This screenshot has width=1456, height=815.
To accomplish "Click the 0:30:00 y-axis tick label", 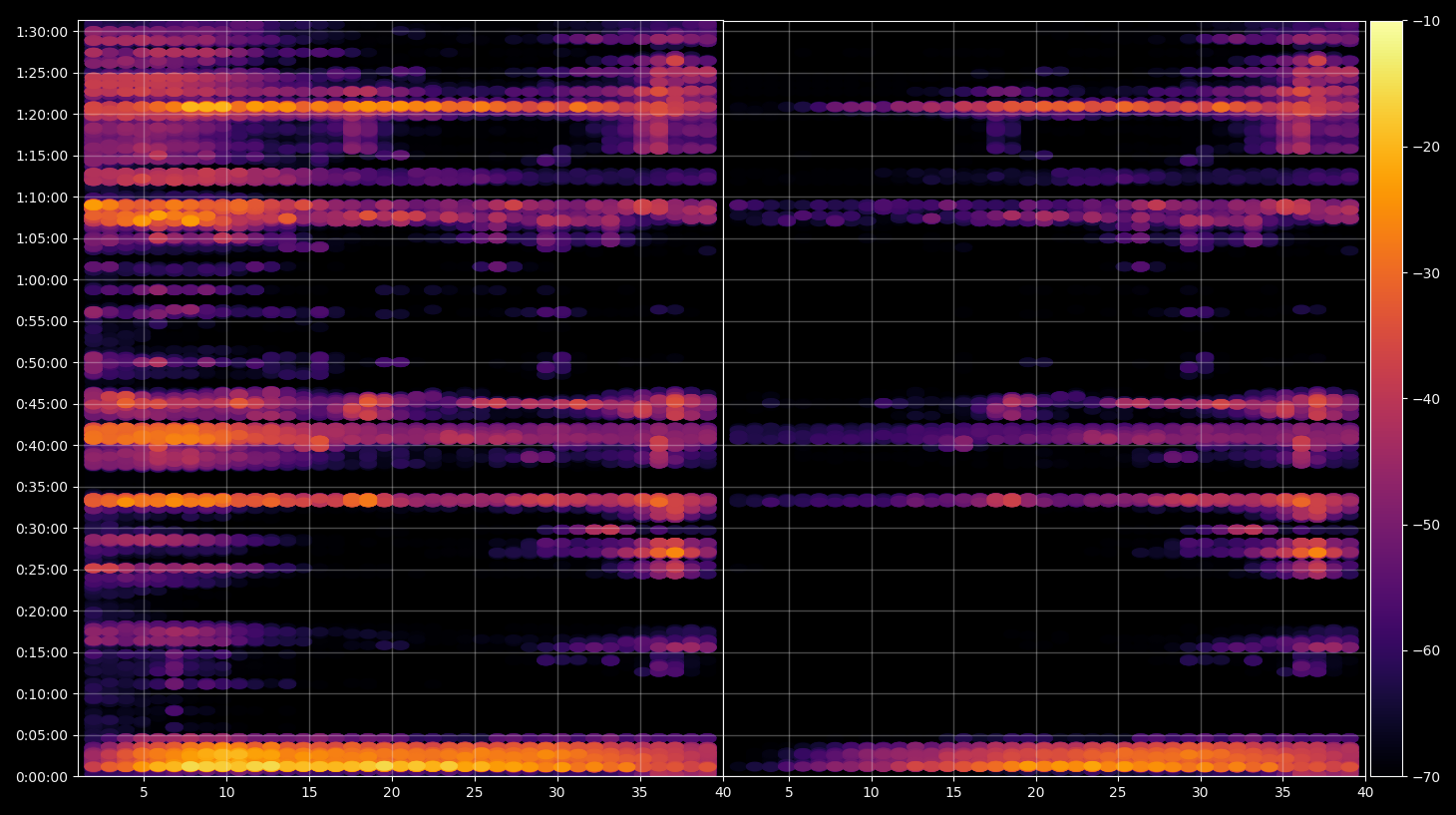I will [42, 529].
